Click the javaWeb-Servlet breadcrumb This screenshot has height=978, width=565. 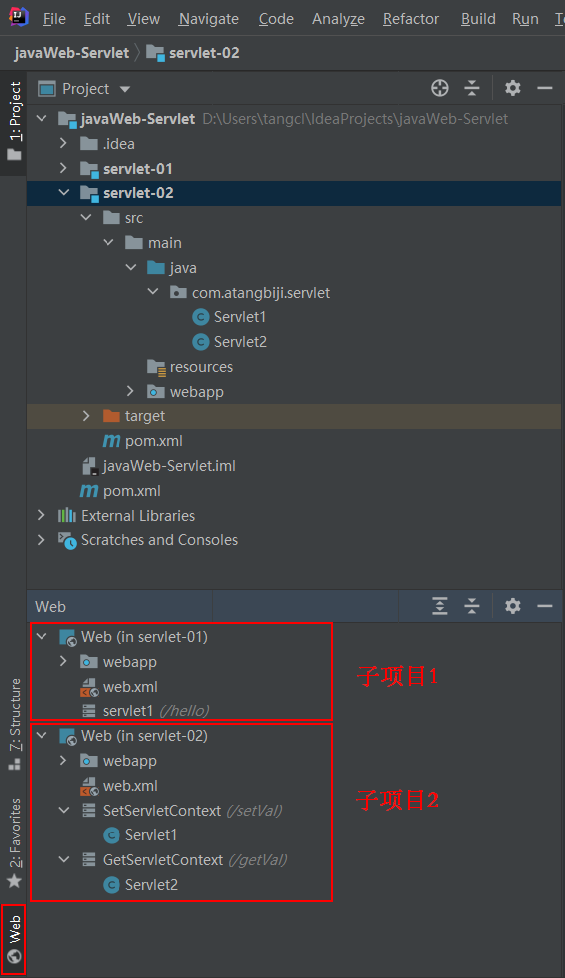pos(72,53)
